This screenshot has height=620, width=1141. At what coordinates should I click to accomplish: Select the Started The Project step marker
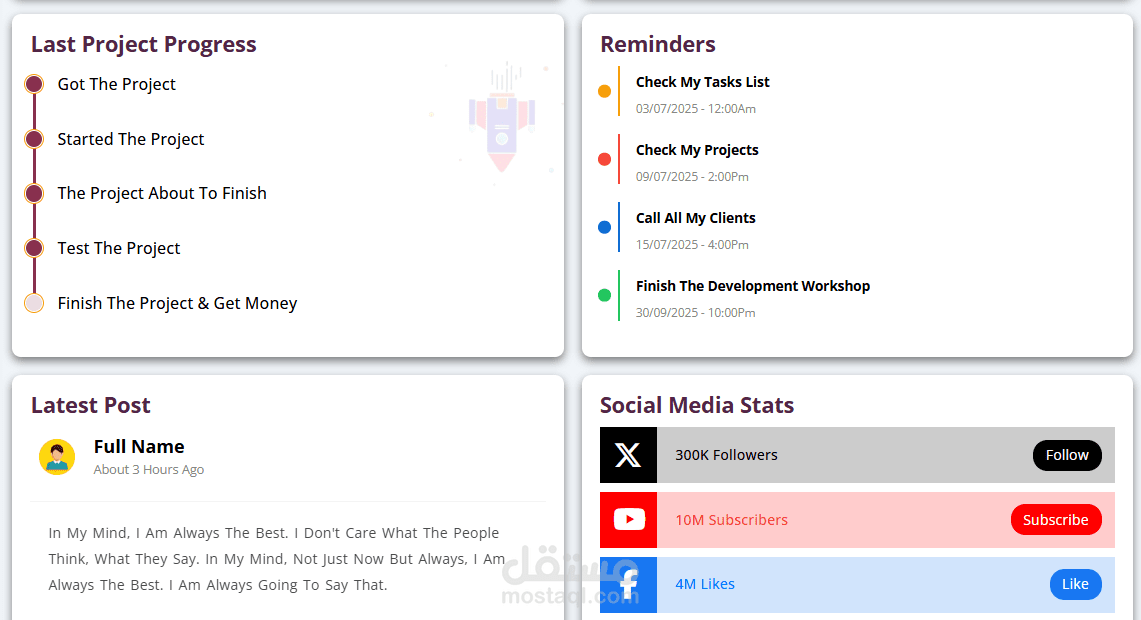[x=34, y=139]
